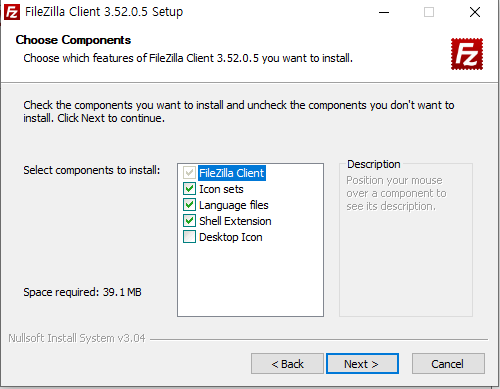This screenshot has height=389, width=500.
Task: Minimize the setup window
Action: coord(384,12)
